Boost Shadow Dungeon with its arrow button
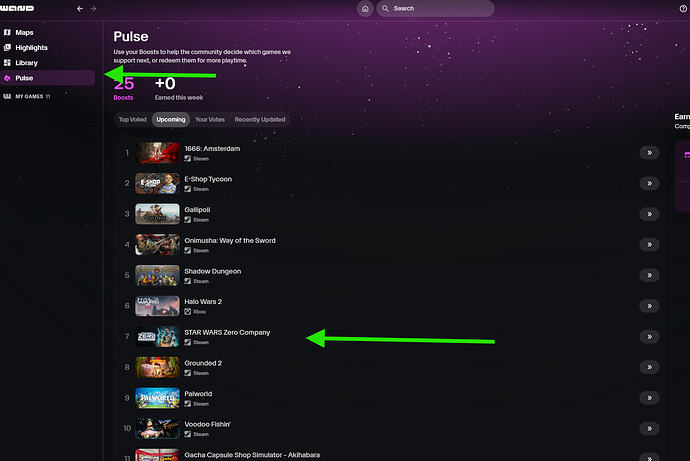The width and height of the screenshot is (690, 461). pos(649,275)
